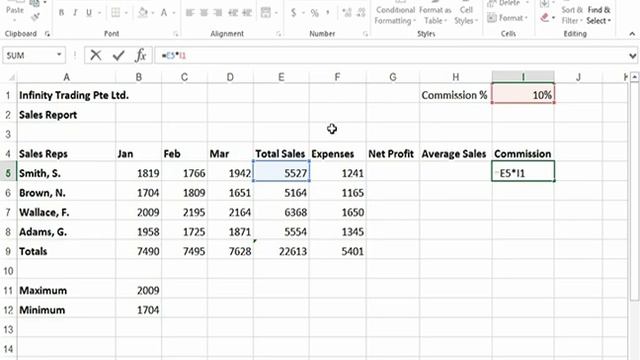This screenshot has height=360, width=640.
Task: Click the vertical scrollbar up arrow
Action: click(x=634, y=77)
